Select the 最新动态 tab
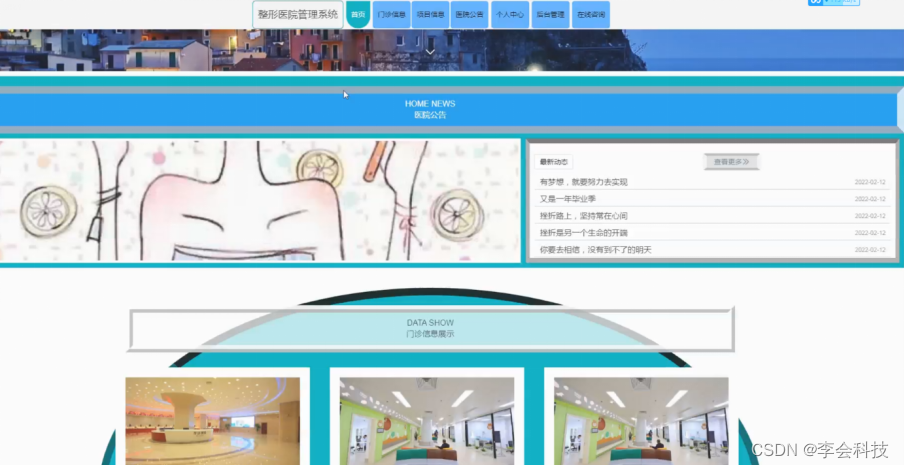The height and width of the screenshot is (468, 904). pos(553,162)
